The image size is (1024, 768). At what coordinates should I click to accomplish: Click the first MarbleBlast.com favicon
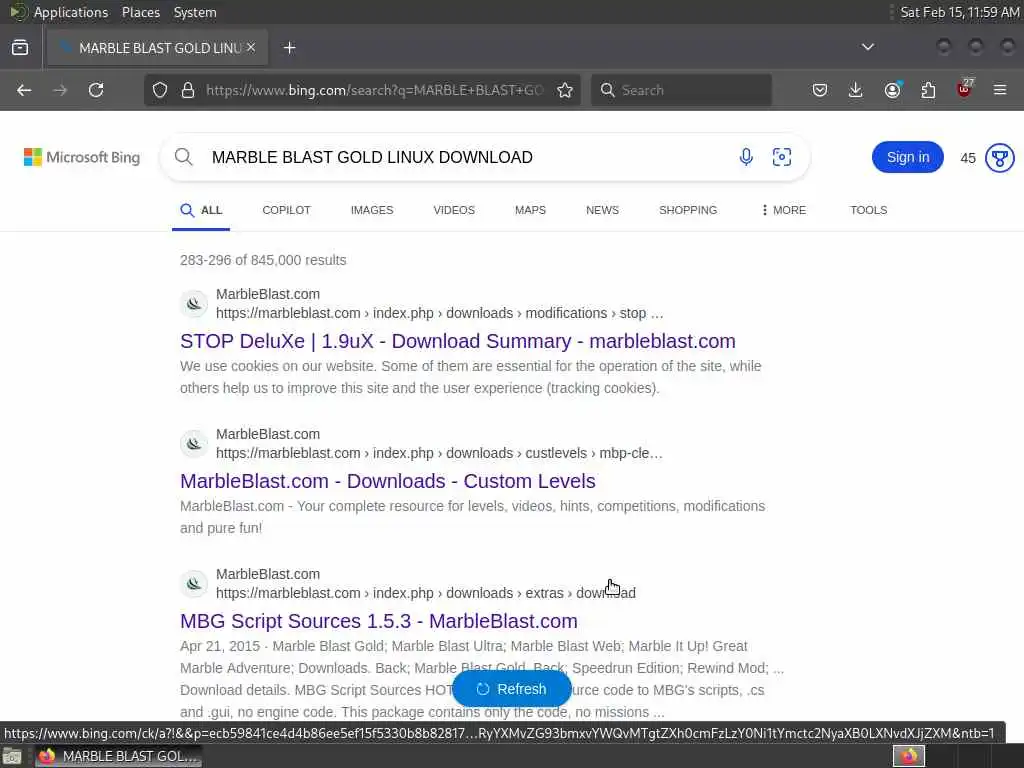pos(194,304)
